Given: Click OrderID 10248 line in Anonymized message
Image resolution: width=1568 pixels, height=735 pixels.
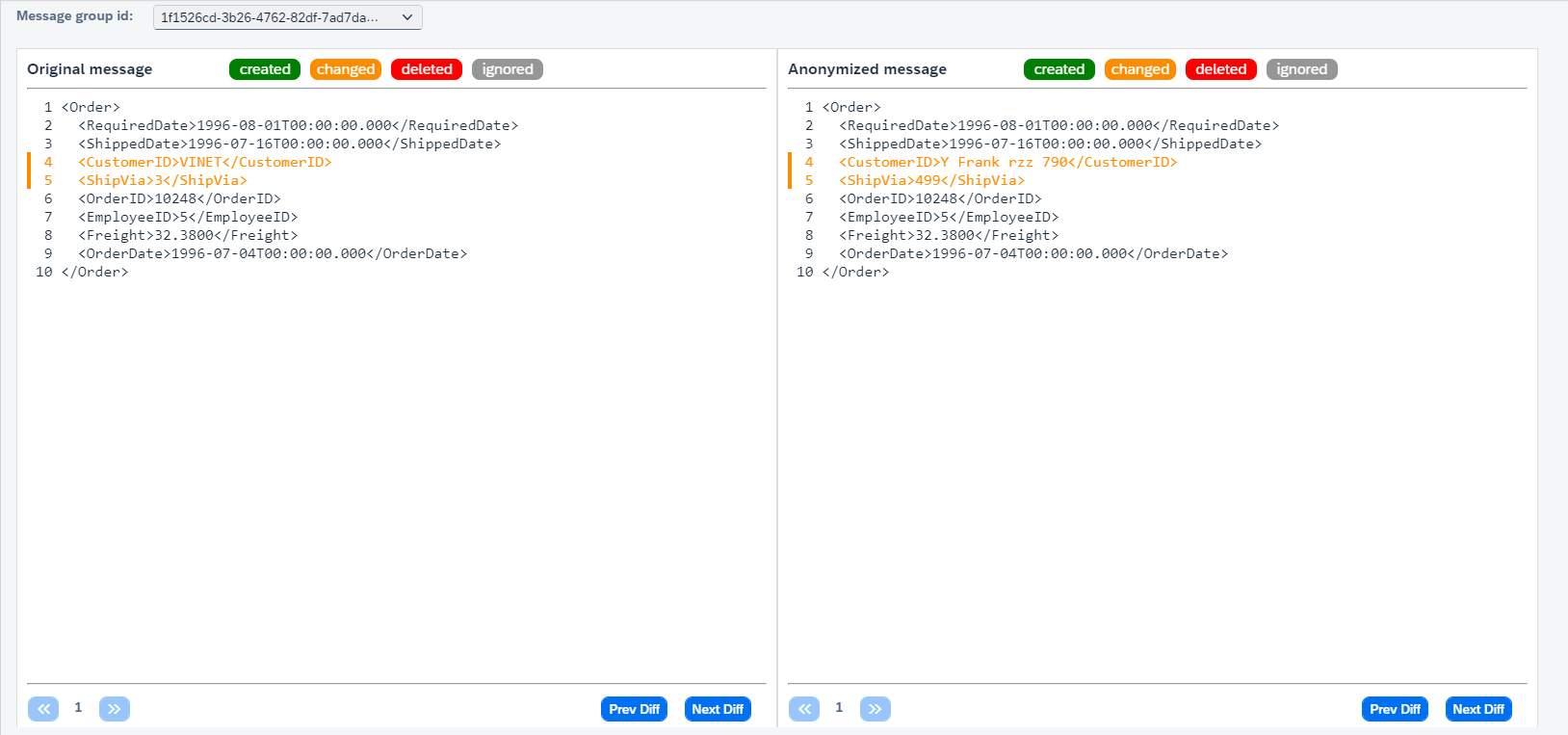Looking at the screenshot, I should 941,198.
